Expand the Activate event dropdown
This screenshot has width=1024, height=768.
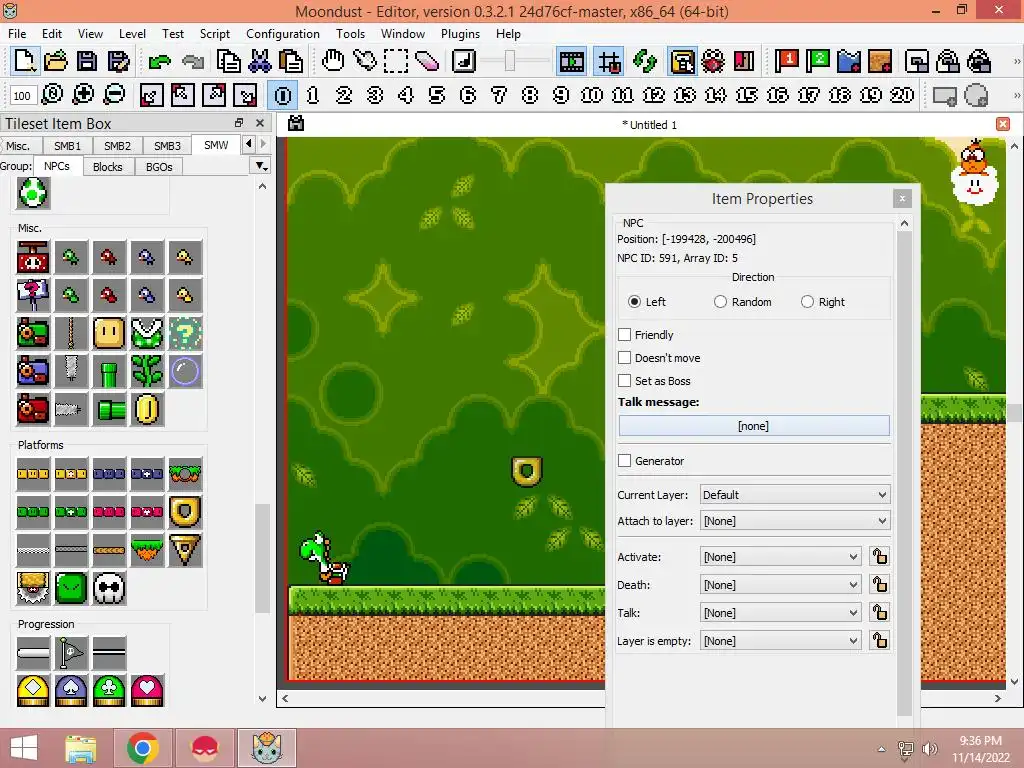pyautogui.click(x=780, y=557)
